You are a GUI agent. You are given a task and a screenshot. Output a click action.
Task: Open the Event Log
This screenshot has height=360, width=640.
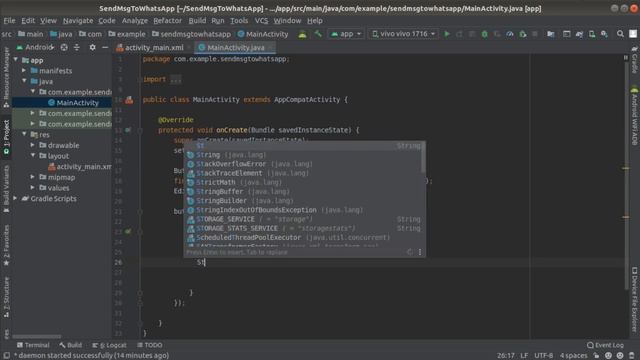[606, 345]
